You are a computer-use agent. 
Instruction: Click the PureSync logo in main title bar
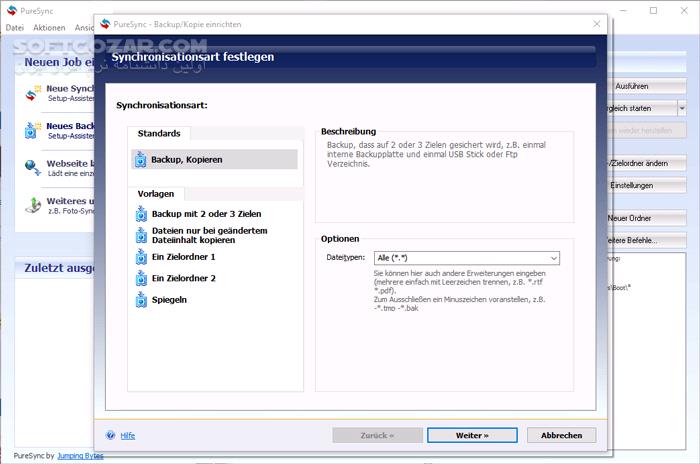click(12, 10)
